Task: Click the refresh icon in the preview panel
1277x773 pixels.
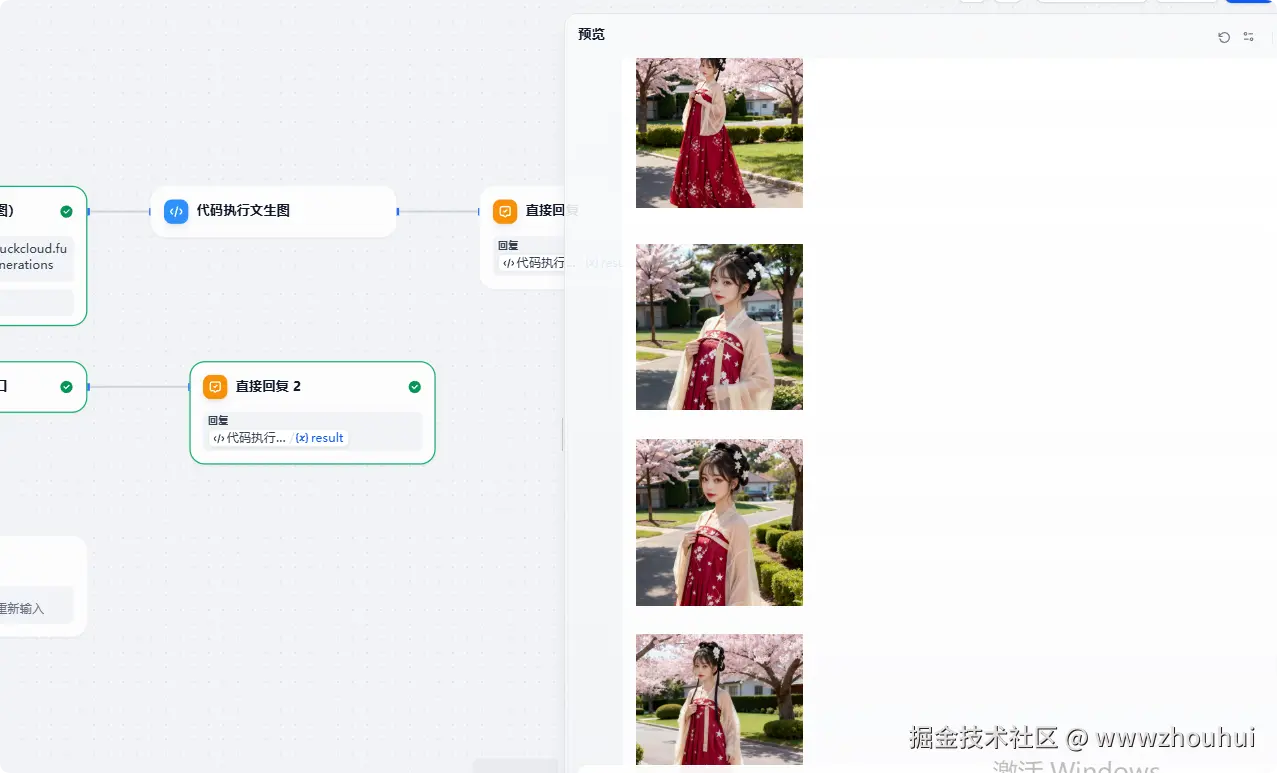Action: tap(1224, 37)
